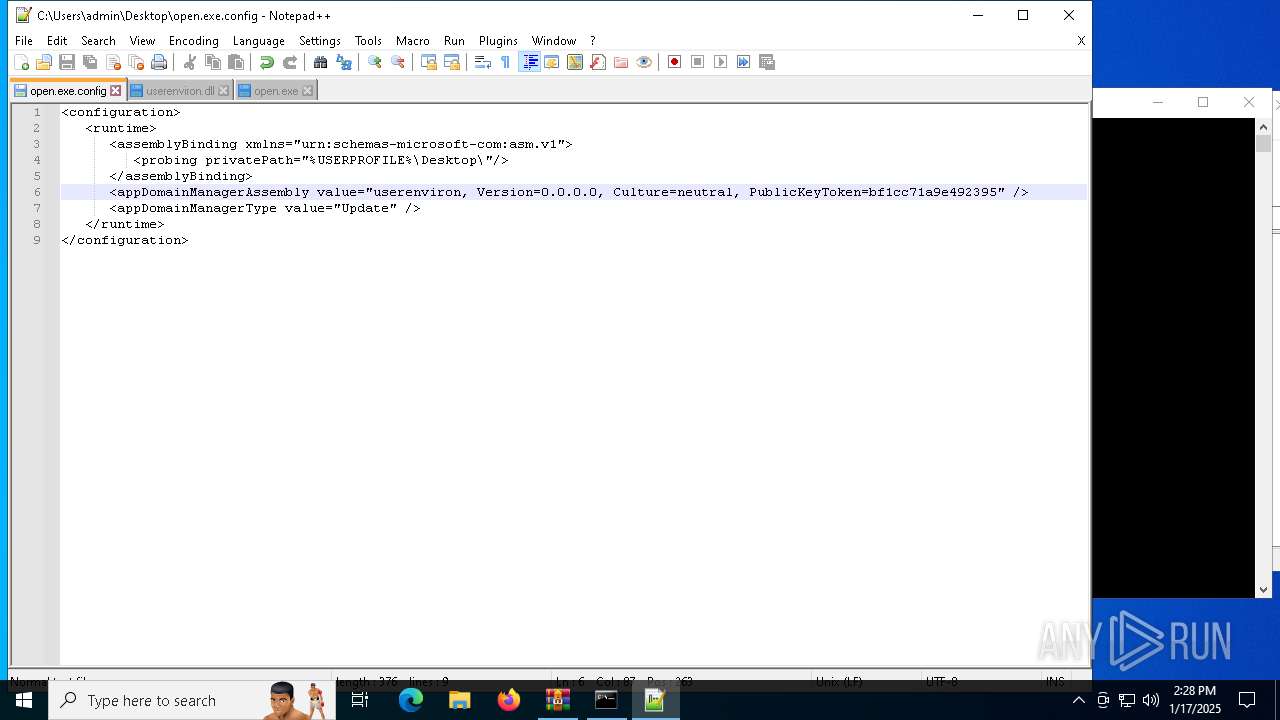
Task: Click scroll-up arrow in black window
Action: [1263, 127]
